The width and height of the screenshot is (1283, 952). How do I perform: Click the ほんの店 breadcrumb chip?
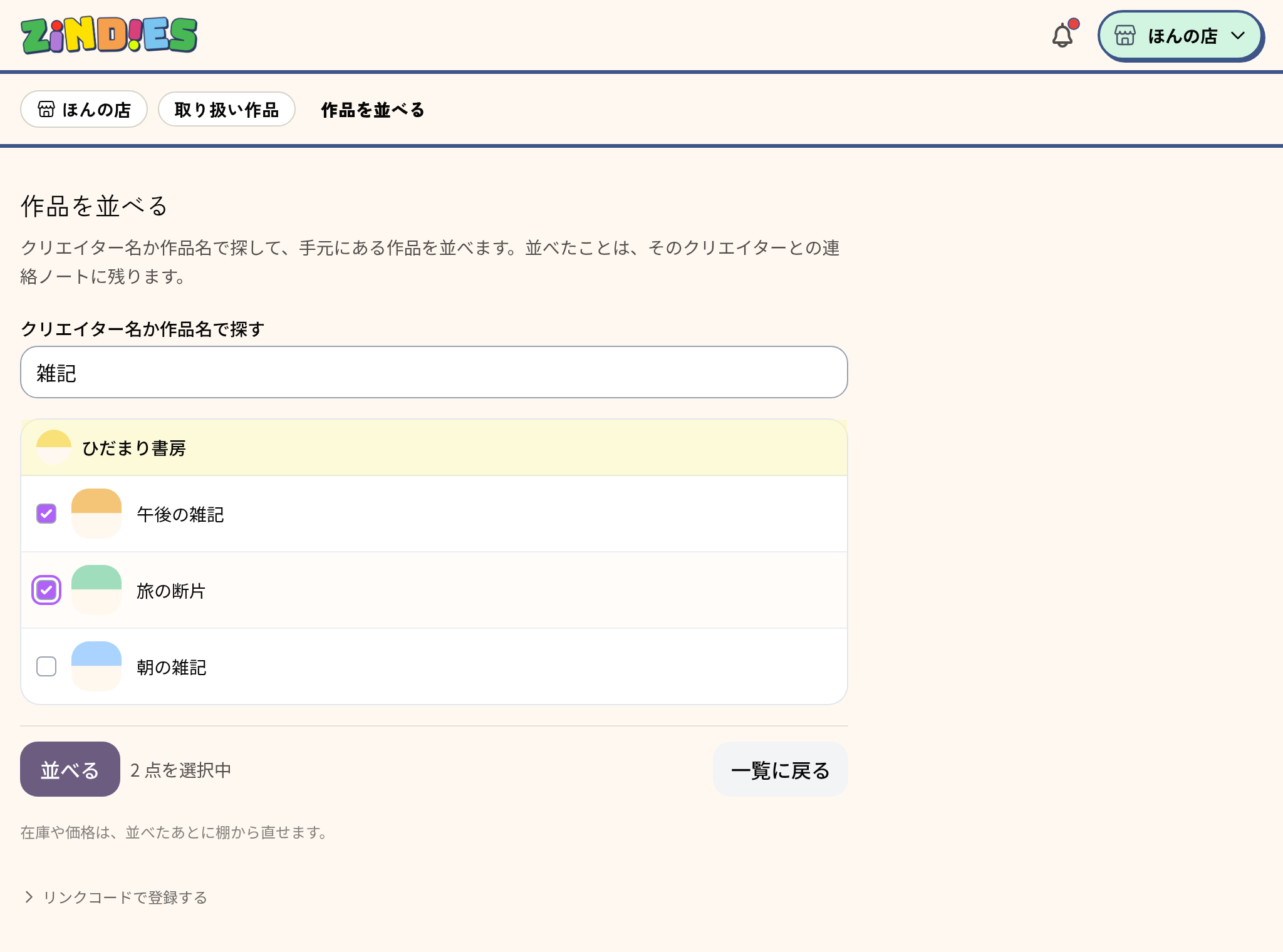coord(84,110)
